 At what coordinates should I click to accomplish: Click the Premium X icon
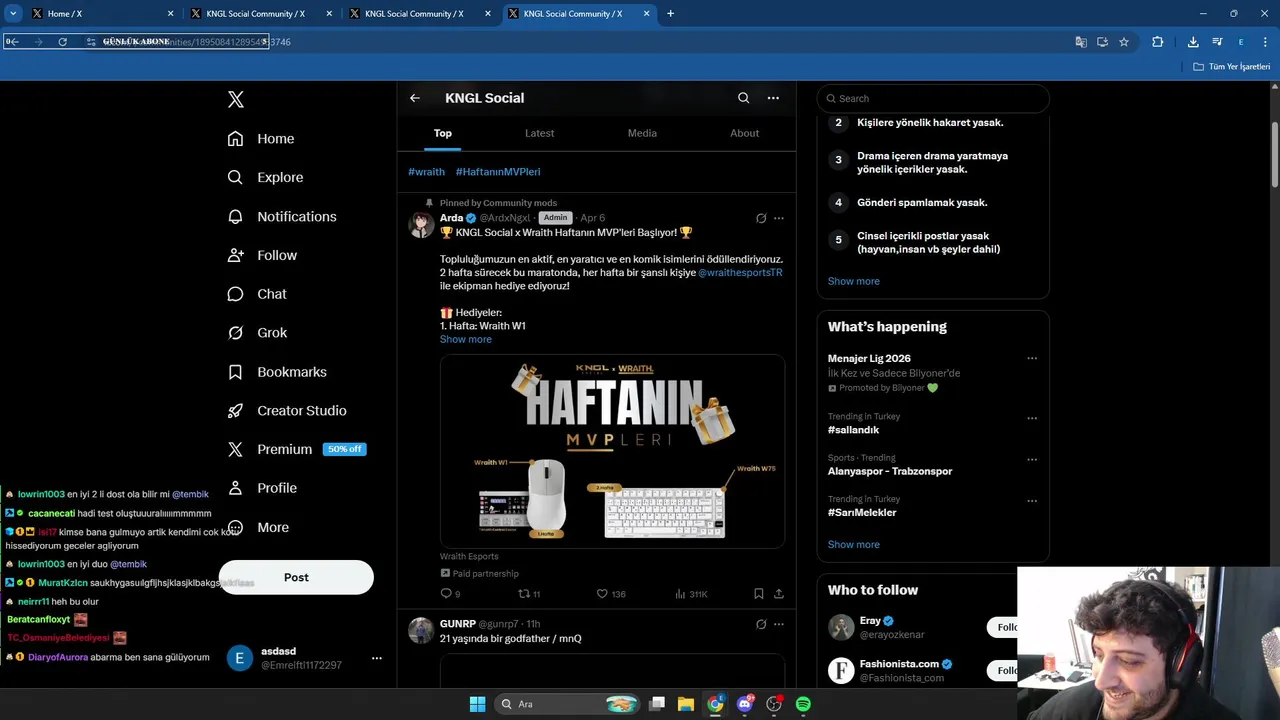[x=235, y=449]
